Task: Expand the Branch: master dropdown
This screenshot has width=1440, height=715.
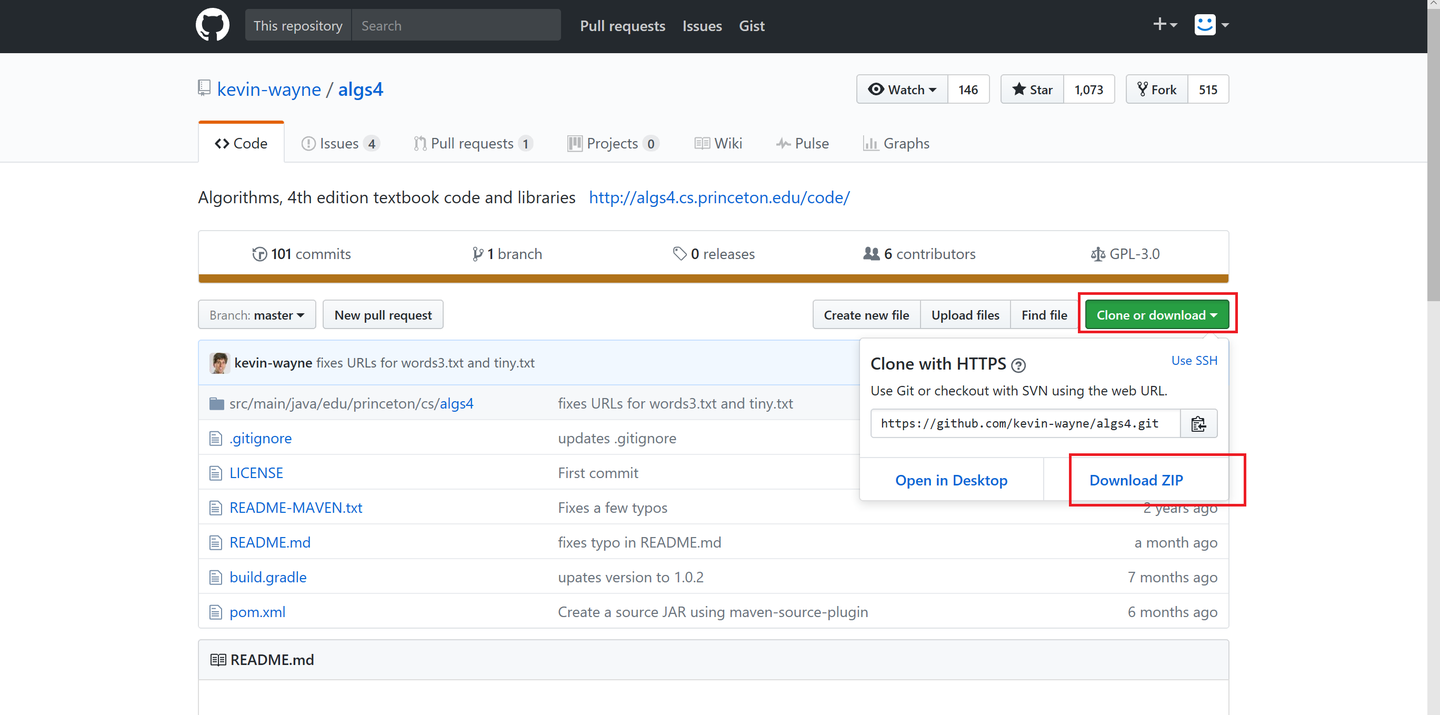Action: tap(257, 315)
